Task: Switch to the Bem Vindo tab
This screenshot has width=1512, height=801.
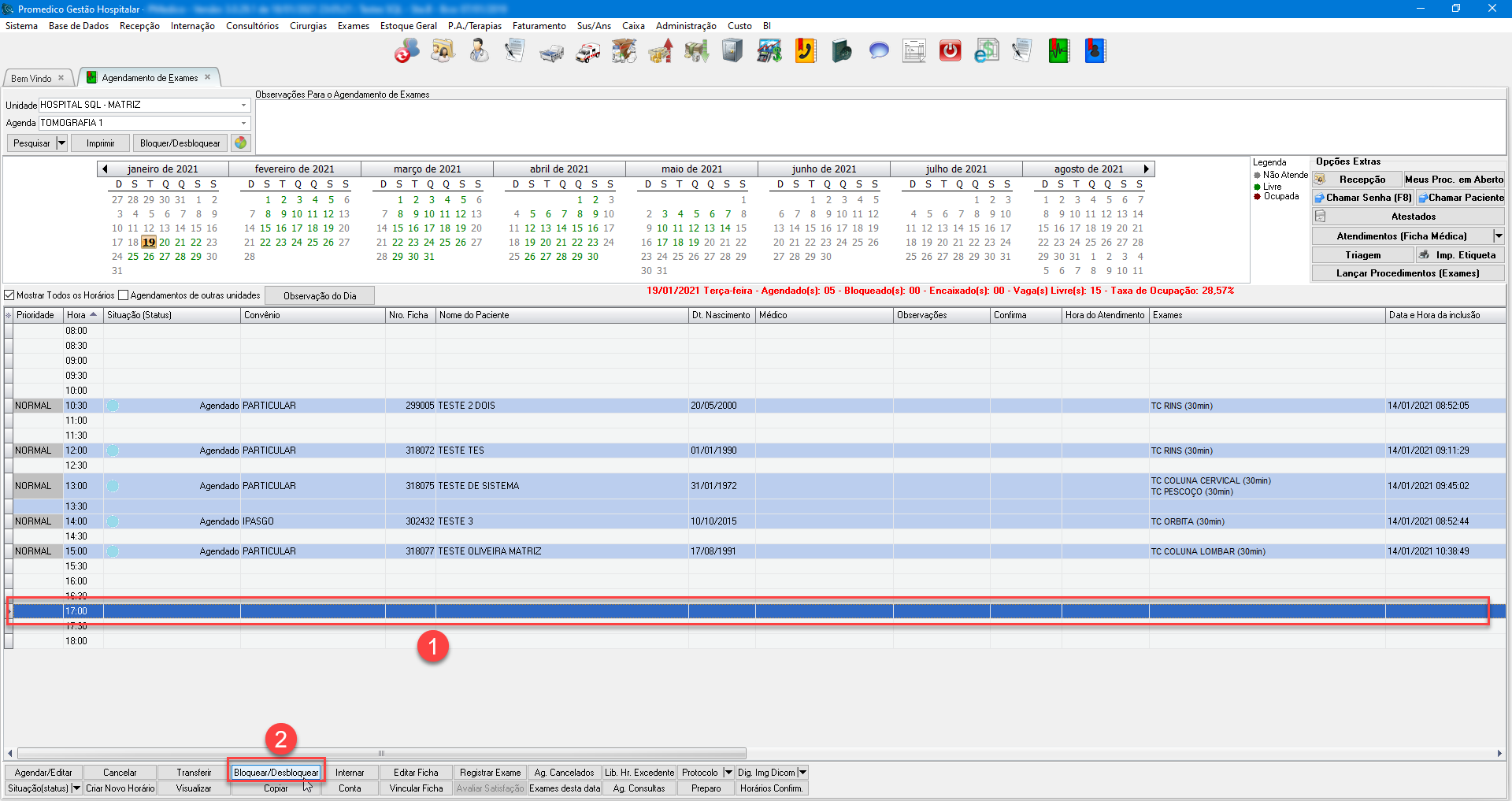Action: point(31,78)
